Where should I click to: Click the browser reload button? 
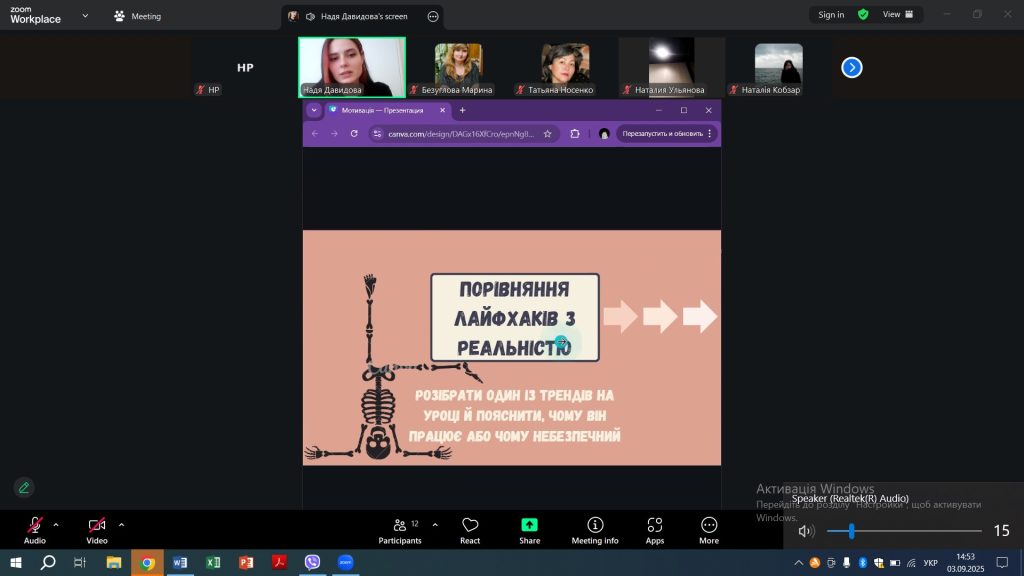[x=354, y=133]
